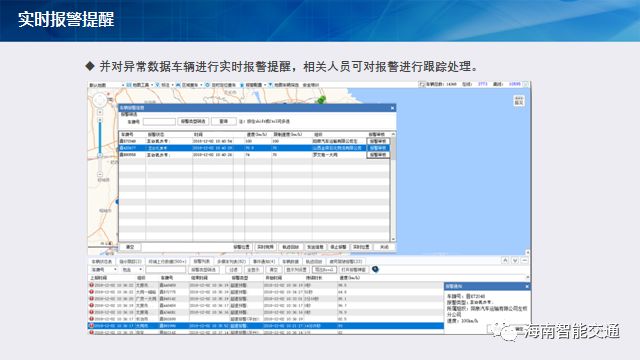Open the 包含 condition dropdown
Image resolution: width=640 pixels, height=360 pixels.
point(132,270)
